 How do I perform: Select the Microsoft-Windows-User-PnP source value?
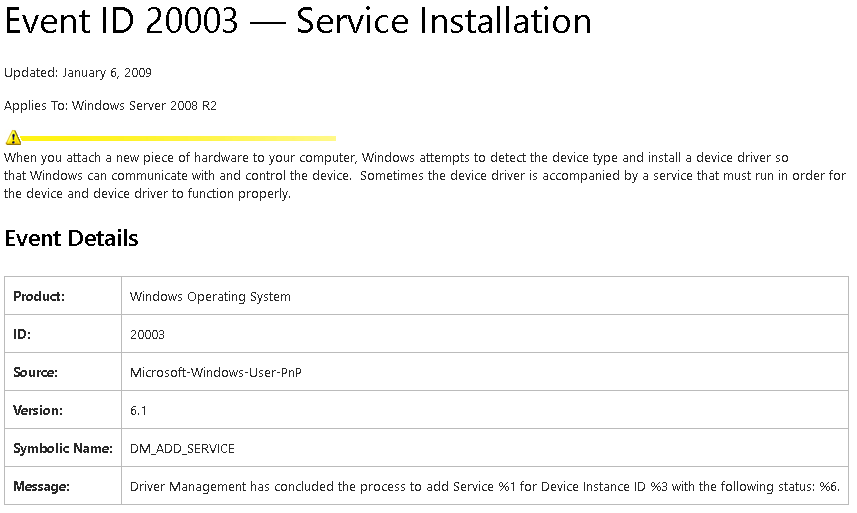pyautogui.click(x=216, y=372)
